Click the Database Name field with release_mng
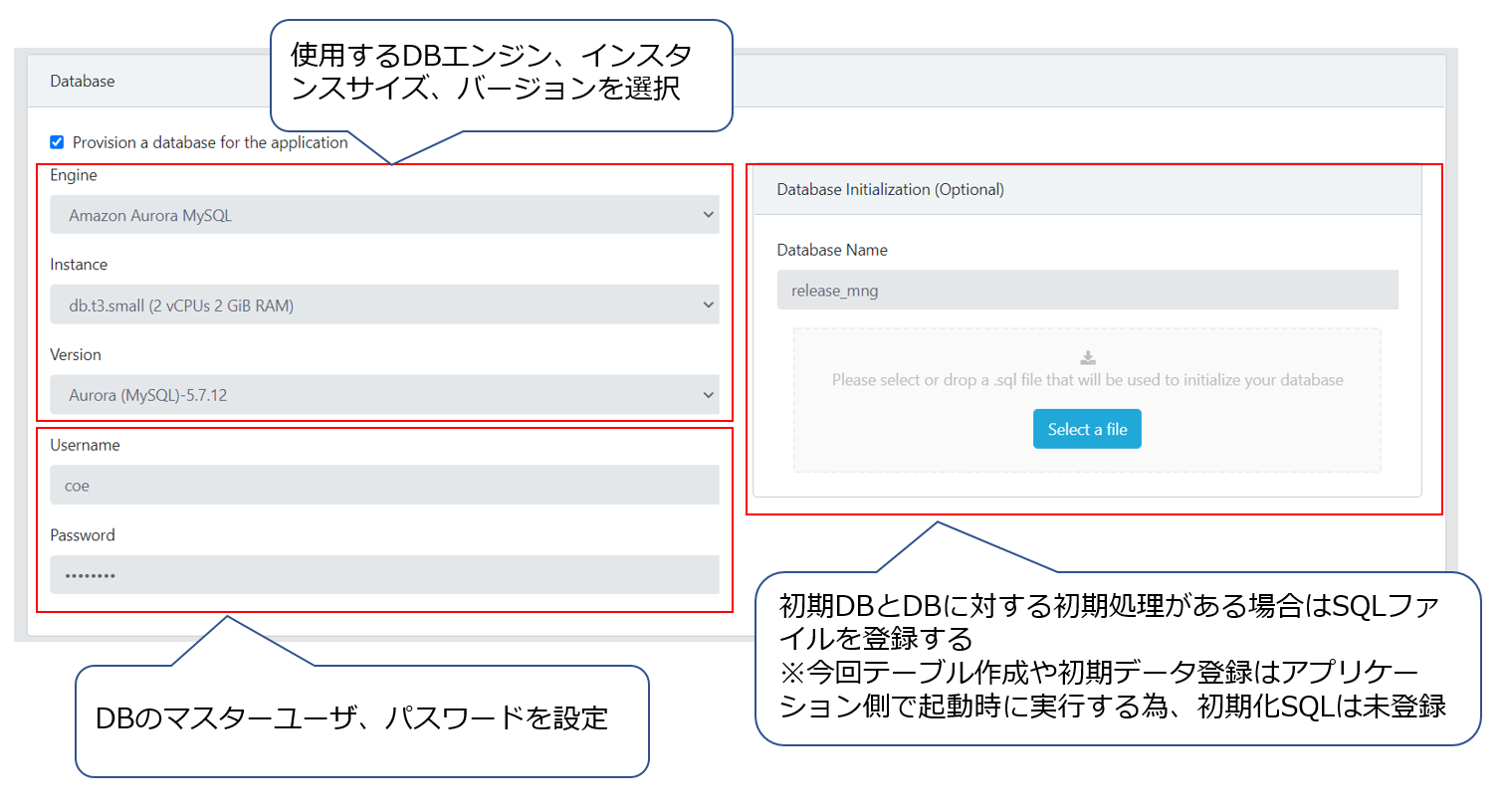Image resolution: width=1506 pixels, height=812 pixels. (1087, 291)
